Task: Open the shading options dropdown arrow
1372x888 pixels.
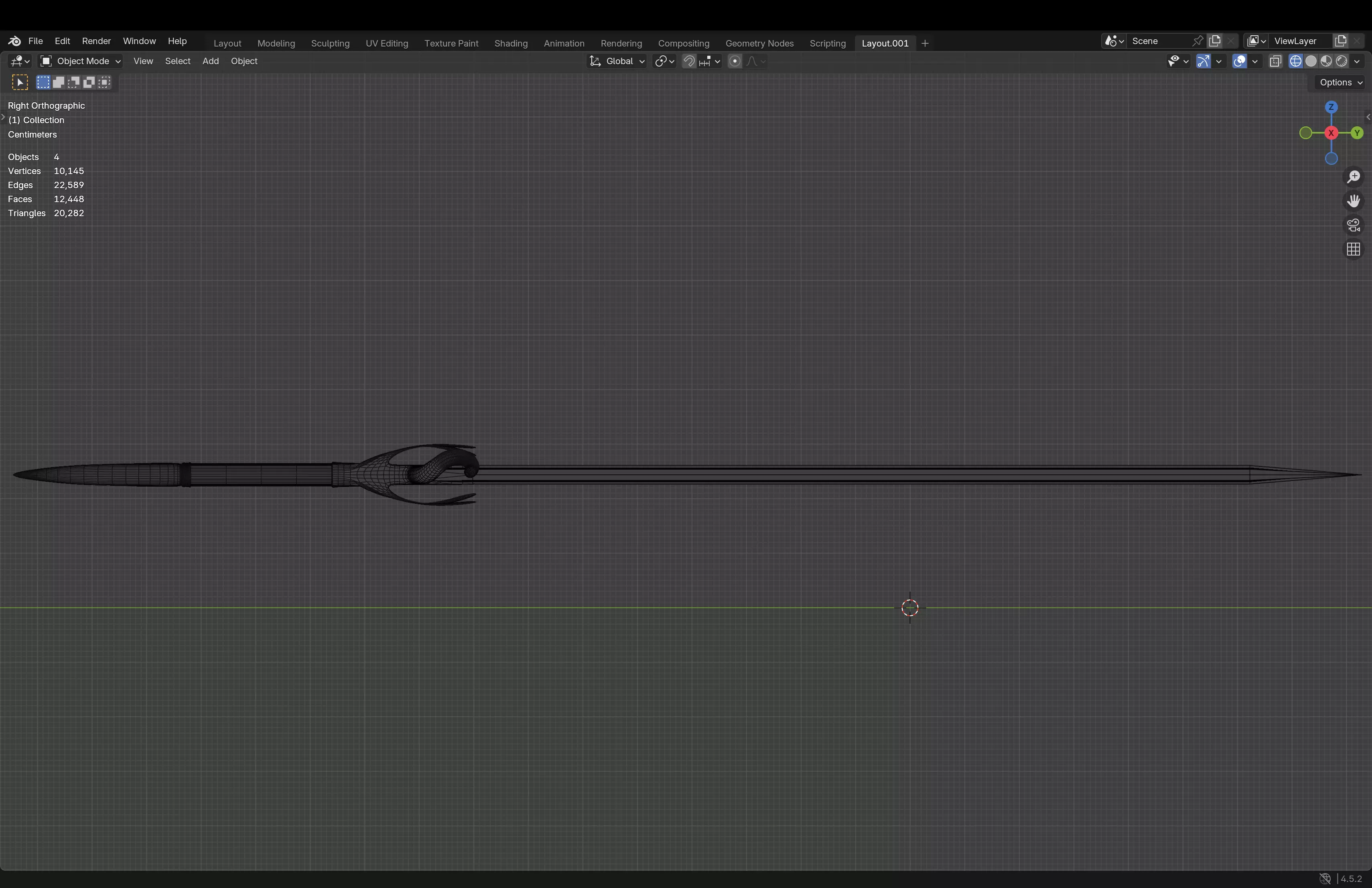Action: point(1357,61)
